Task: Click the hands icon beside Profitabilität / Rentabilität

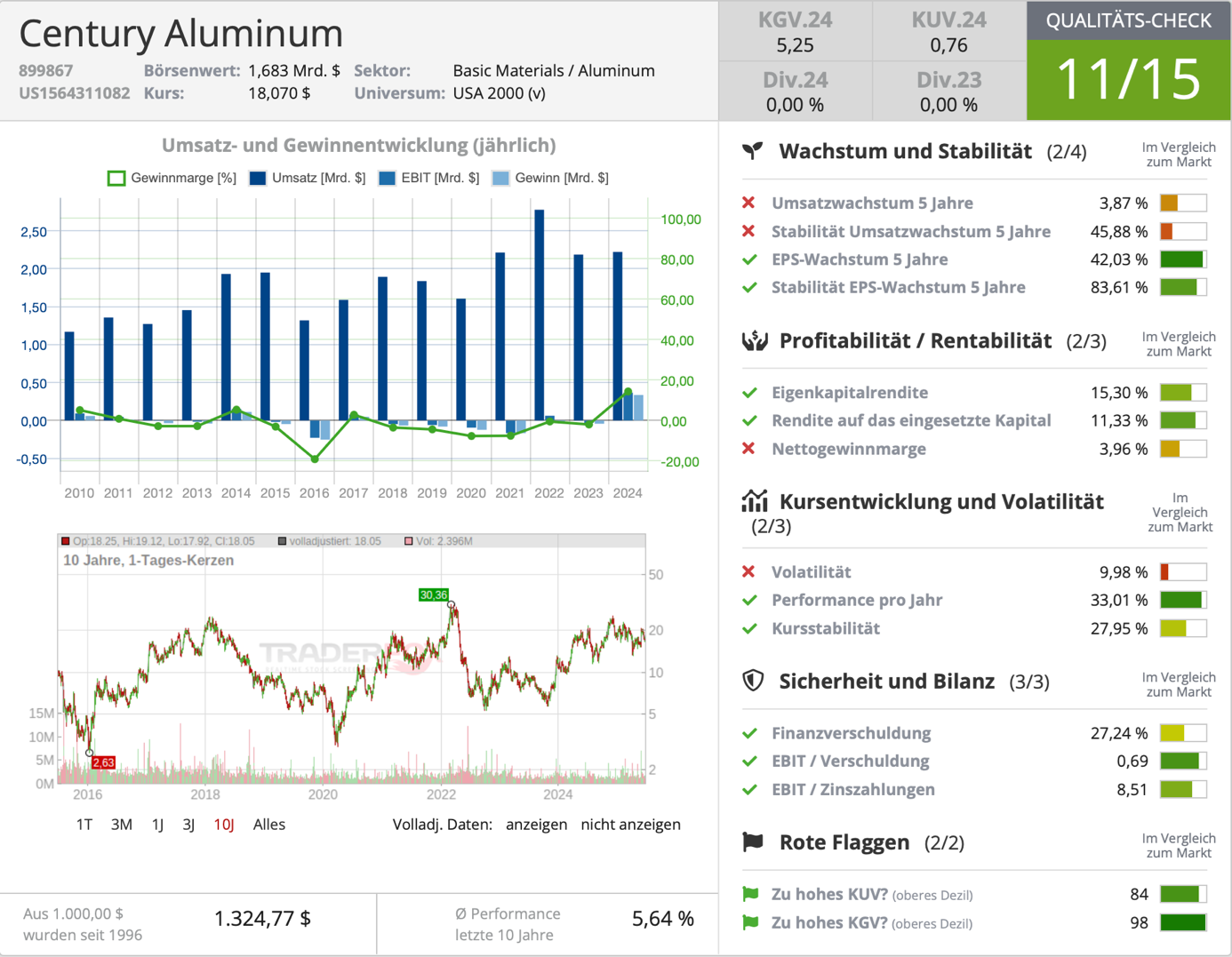Action: click(754, 340)
